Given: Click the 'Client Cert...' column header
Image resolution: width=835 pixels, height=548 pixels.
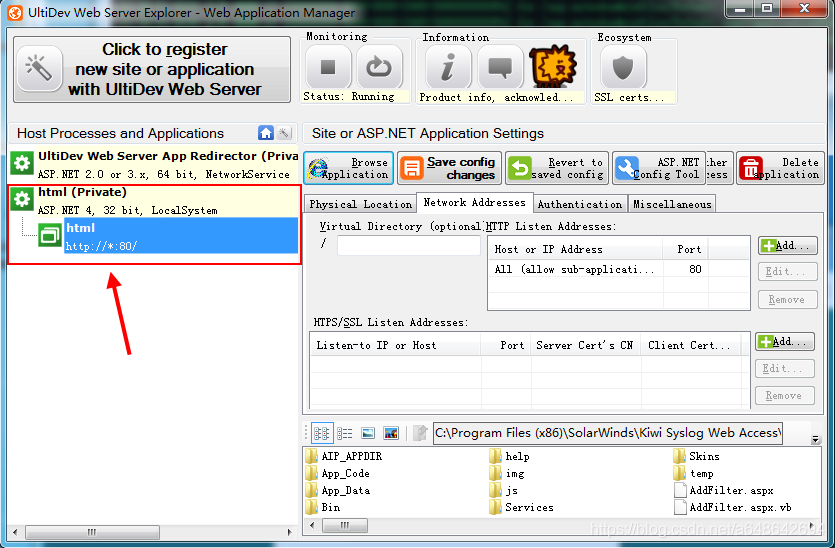Looking at the screenshot, I should pyautogui.click(x=691, y=345).
